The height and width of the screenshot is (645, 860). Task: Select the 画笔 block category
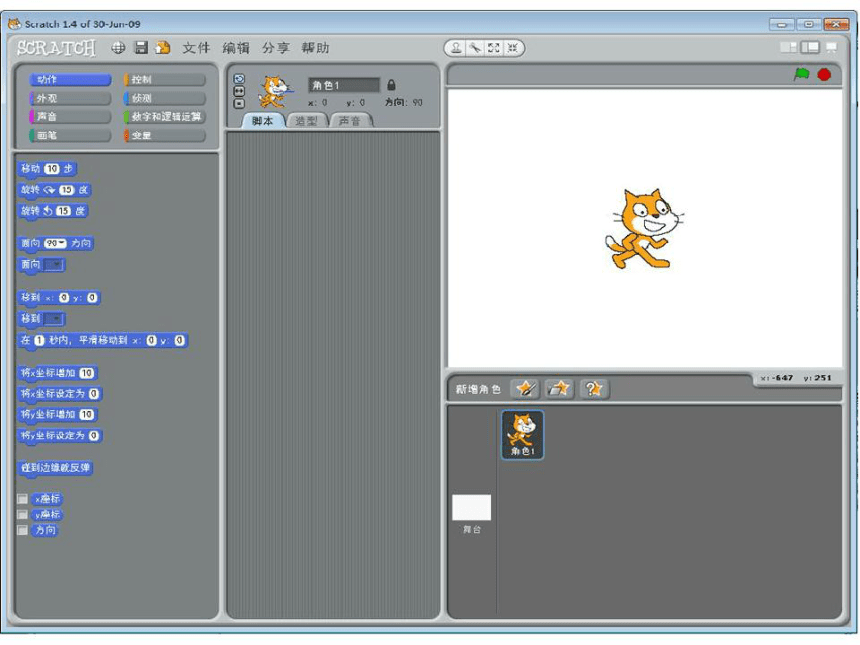[x=70, y=135]
